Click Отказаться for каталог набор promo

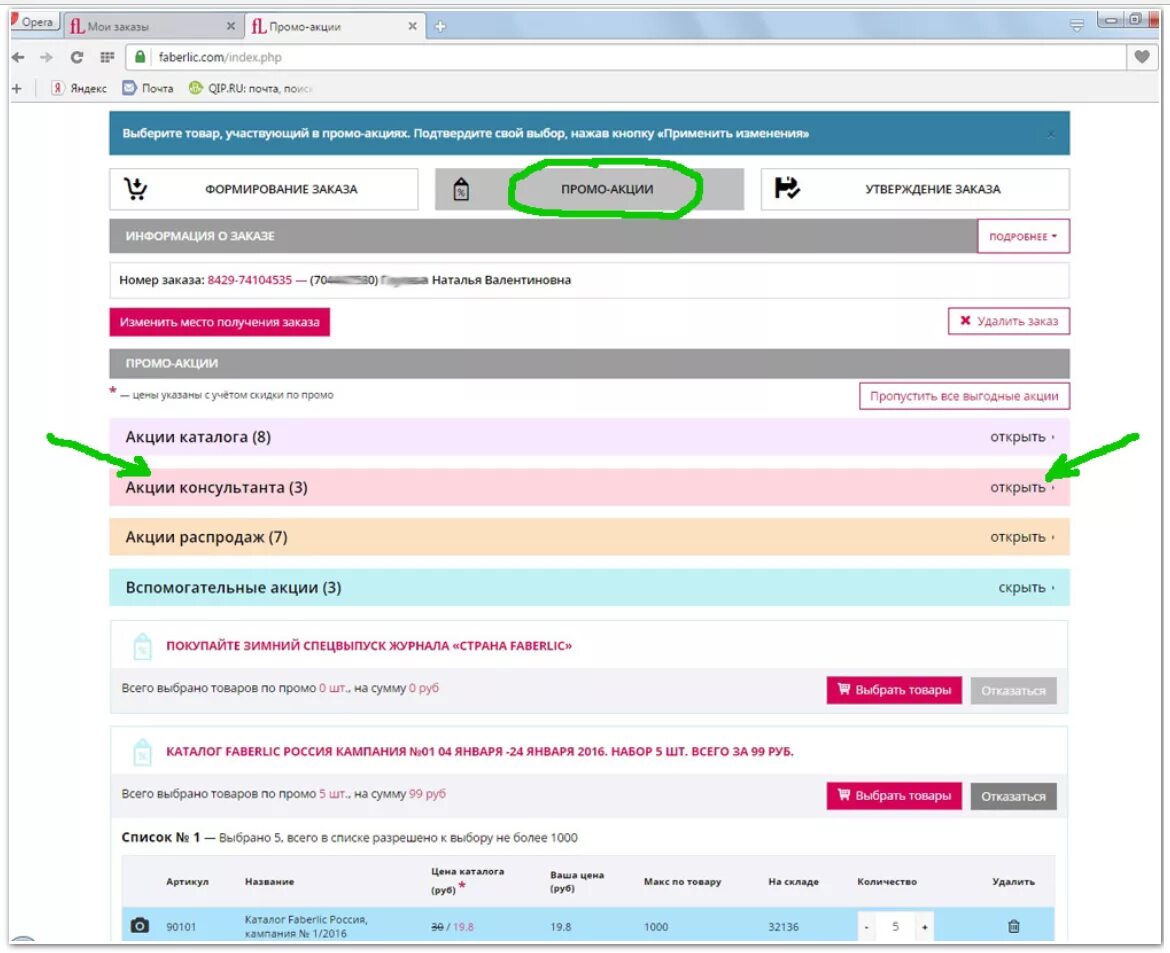(1013, 796)
